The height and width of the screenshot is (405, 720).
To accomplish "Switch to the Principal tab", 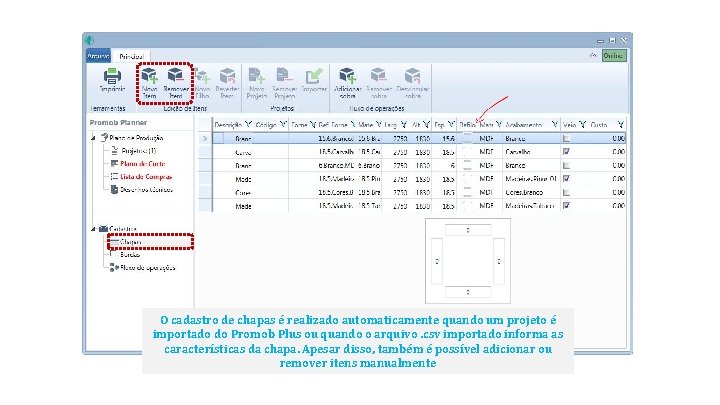I will coord(131,56).
